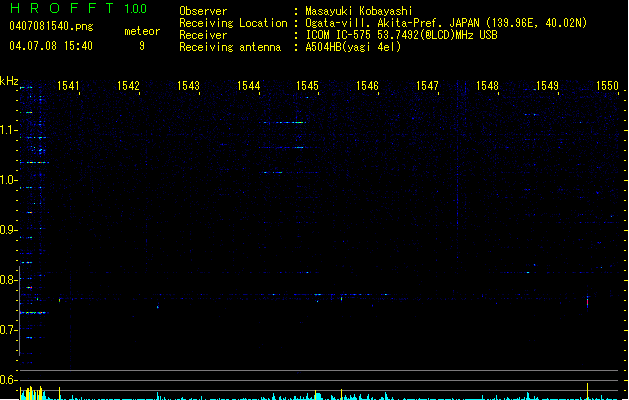Click the Ogata-vill. Akita-Pref. JAPAN location text

446,23
